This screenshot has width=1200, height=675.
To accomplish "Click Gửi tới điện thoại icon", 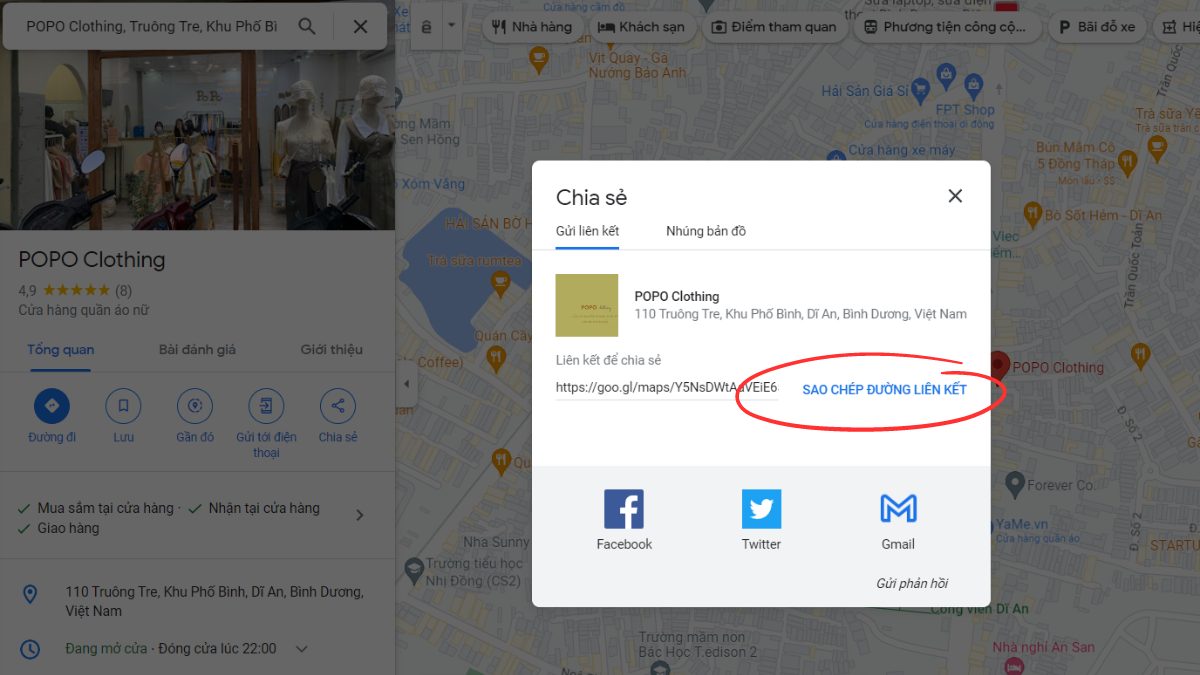I will (x=266, y=406).
